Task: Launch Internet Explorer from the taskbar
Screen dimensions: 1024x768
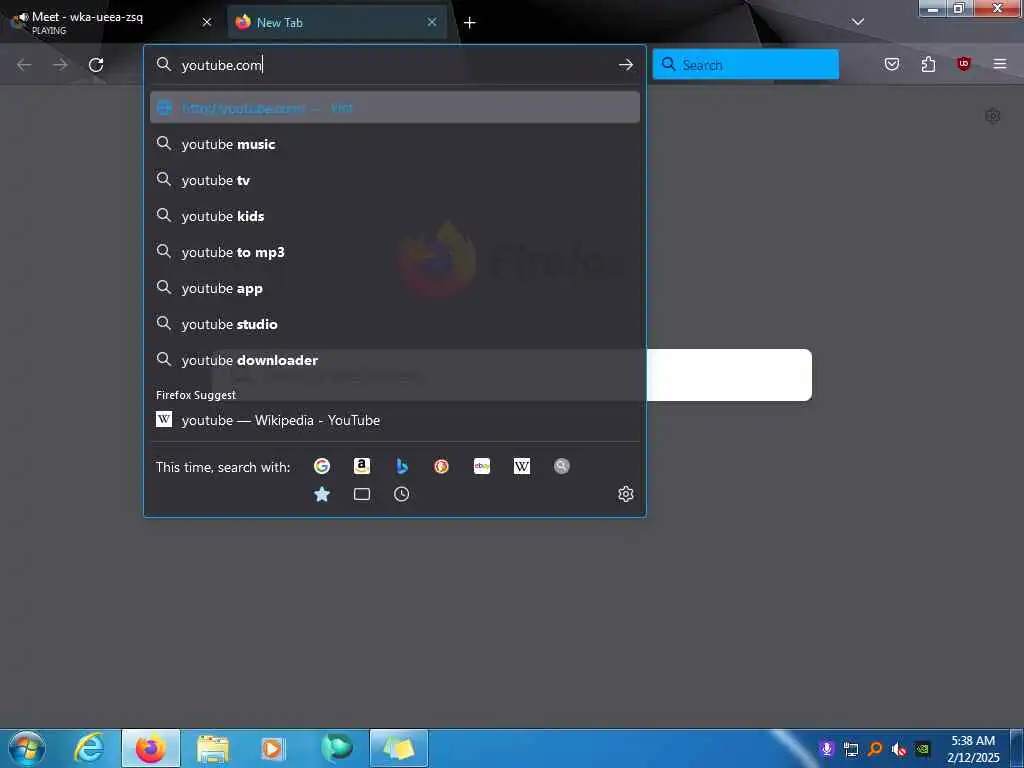Action: tap(89, 748)
